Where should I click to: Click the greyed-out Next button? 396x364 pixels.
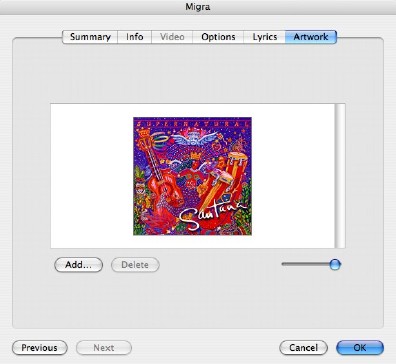click(x=104, y=348)
